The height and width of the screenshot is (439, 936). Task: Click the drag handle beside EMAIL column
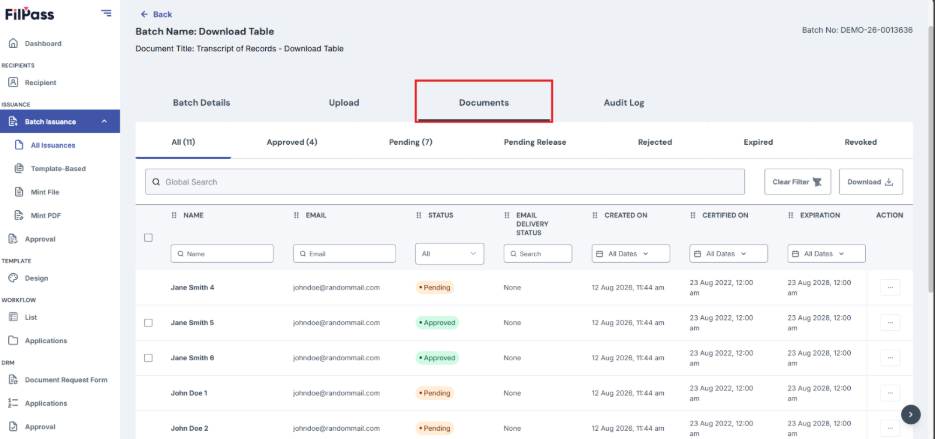(x=297, y=215)
